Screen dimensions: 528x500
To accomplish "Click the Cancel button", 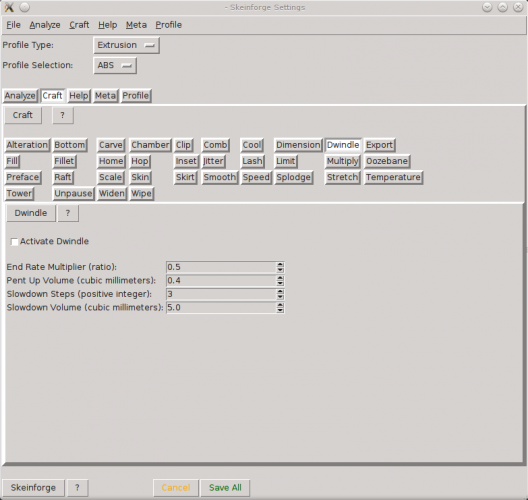I will (x=176, y=488).
